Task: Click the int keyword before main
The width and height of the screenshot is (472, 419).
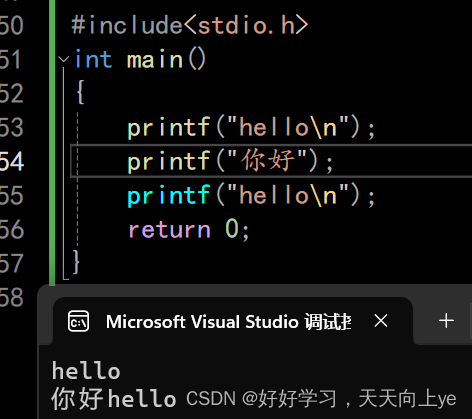Action: (x=93, y=60)
